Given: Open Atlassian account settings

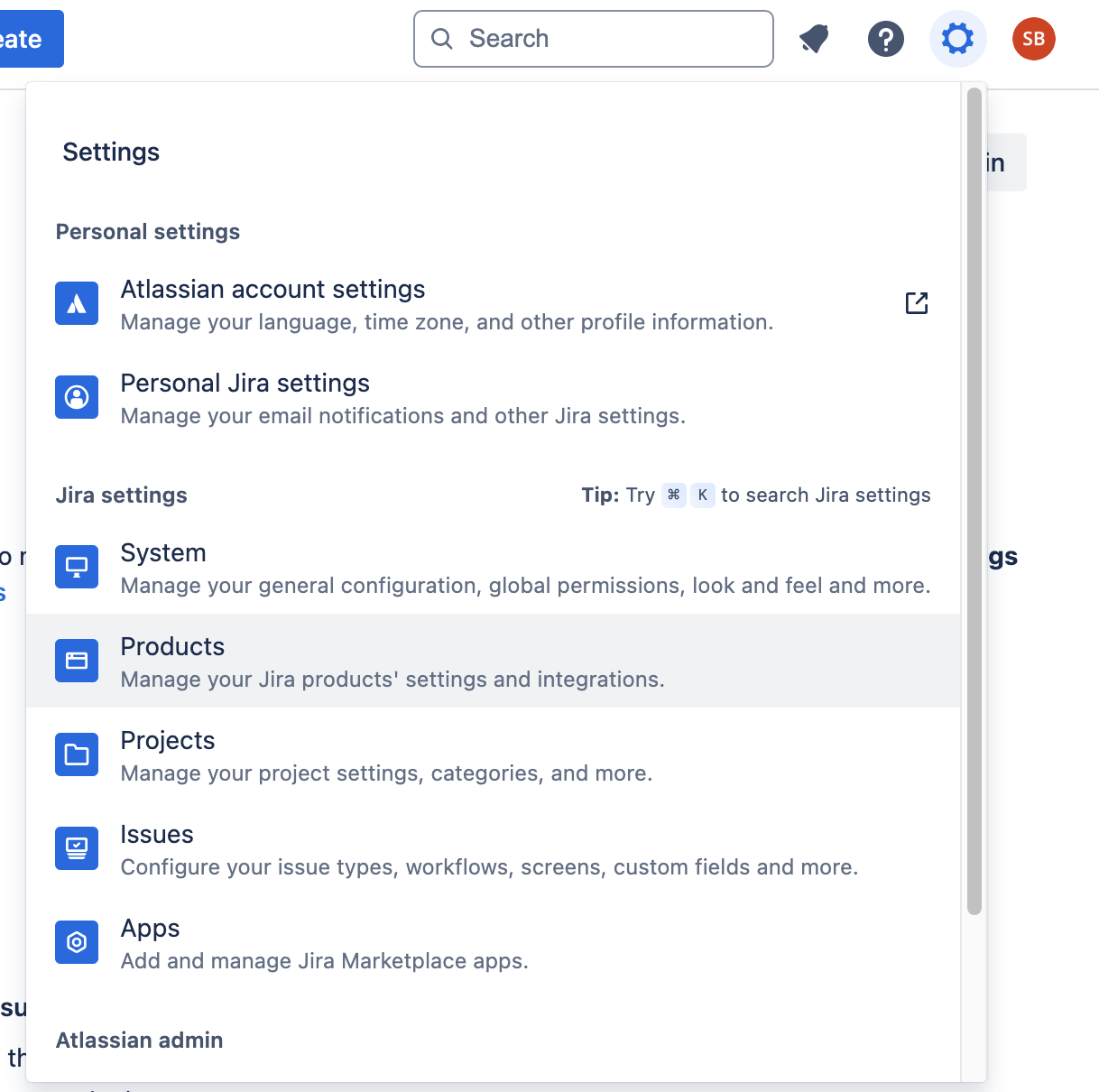Looking at the screenshot, I should click(x=272, y=290).
